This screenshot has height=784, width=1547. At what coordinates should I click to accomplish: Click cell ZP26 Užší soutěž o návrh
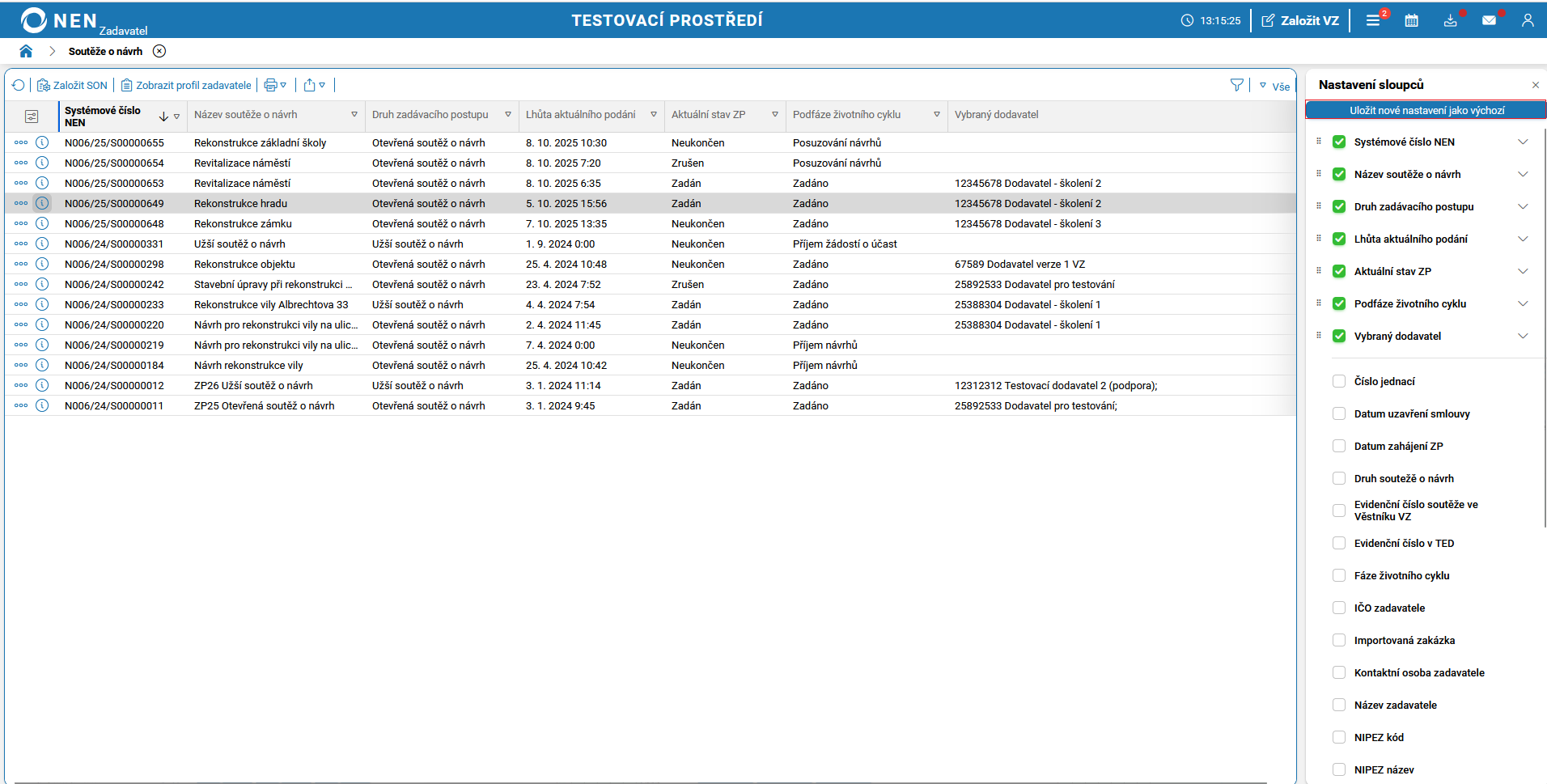[253, 385]
